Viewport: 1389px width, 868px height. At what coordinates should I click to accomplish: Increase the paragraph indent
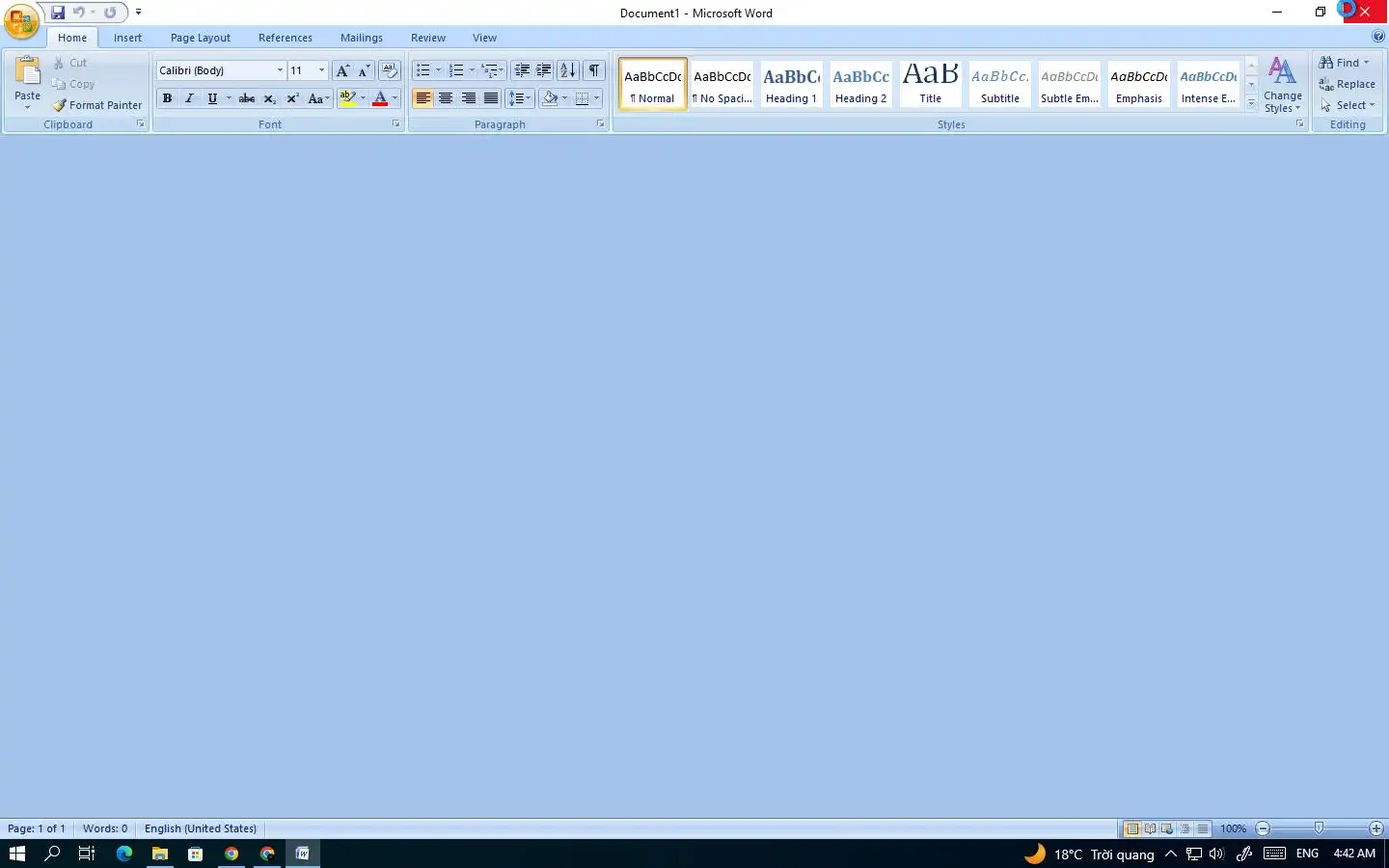click(x=544, y=70)
